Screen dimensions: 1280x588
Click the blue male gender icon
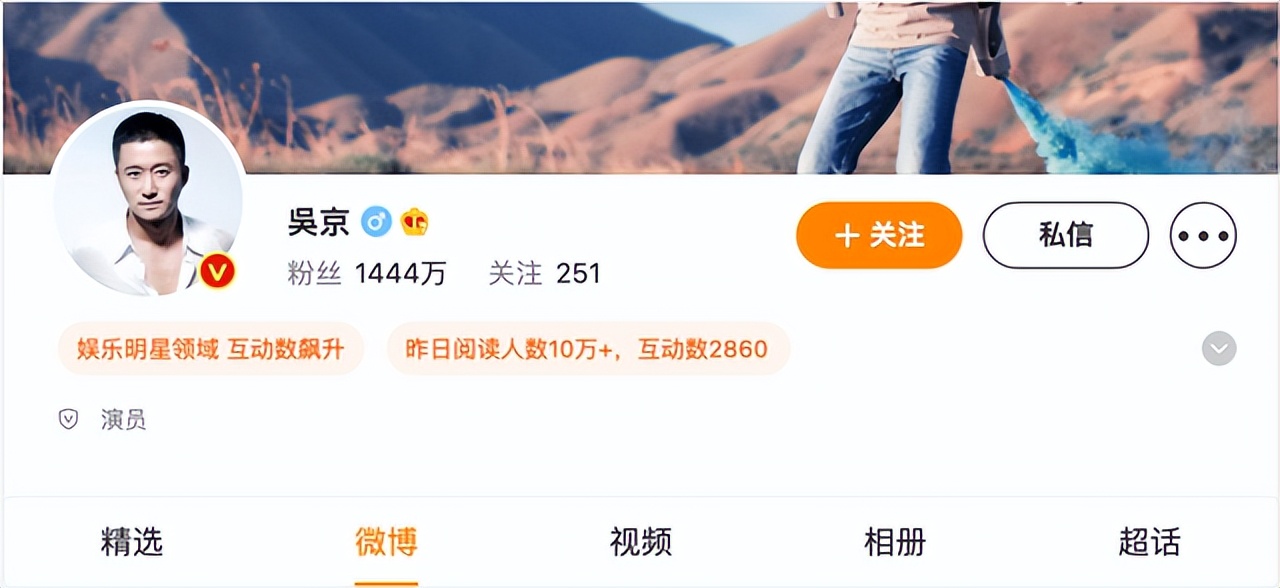coord(376,222)
